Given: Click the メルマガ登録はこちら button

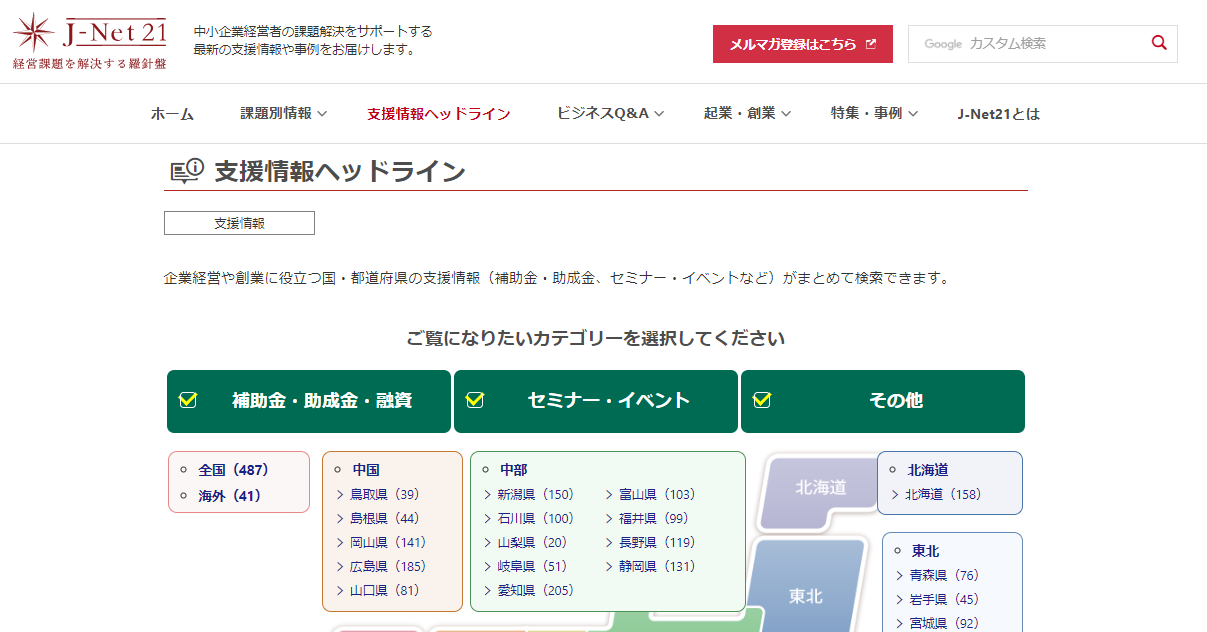Looking at the screenshot, I should (802, 44).
